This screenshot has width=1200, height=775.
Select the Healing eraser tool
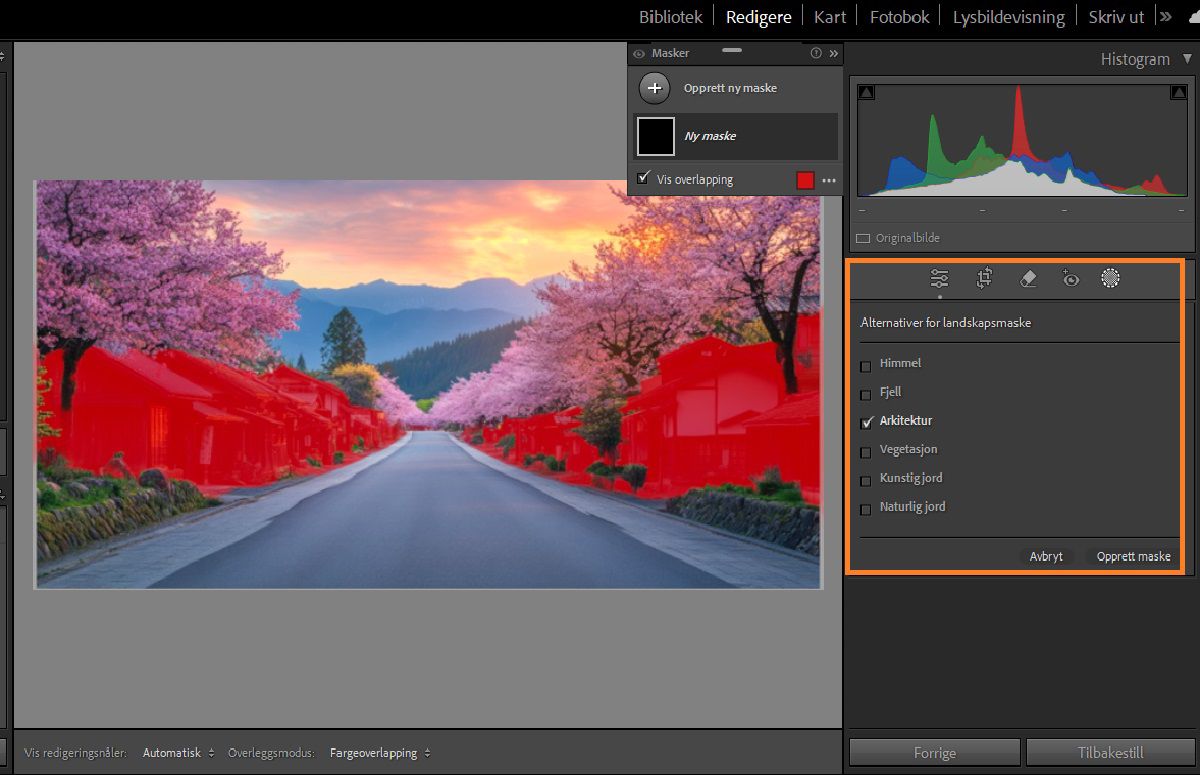1027,279
